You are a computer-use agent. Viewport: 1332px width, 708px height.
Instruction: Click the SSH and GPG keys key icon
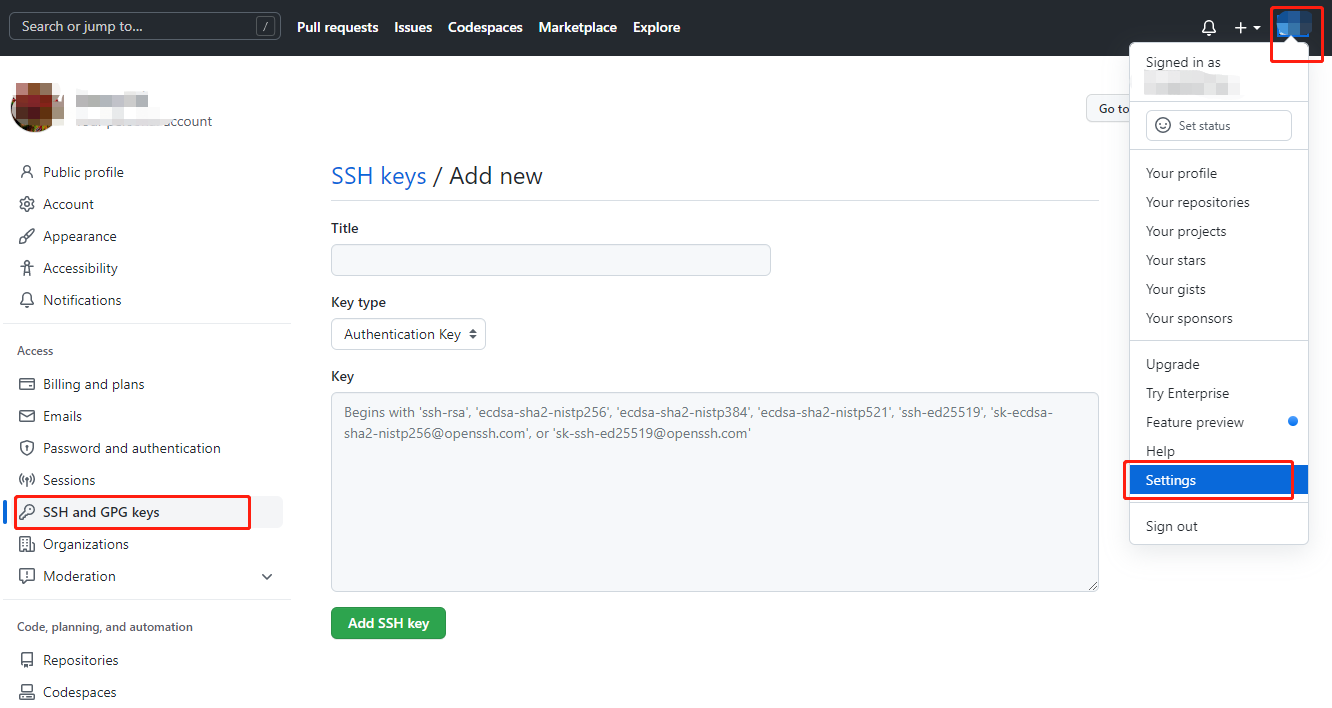point(27,512)
